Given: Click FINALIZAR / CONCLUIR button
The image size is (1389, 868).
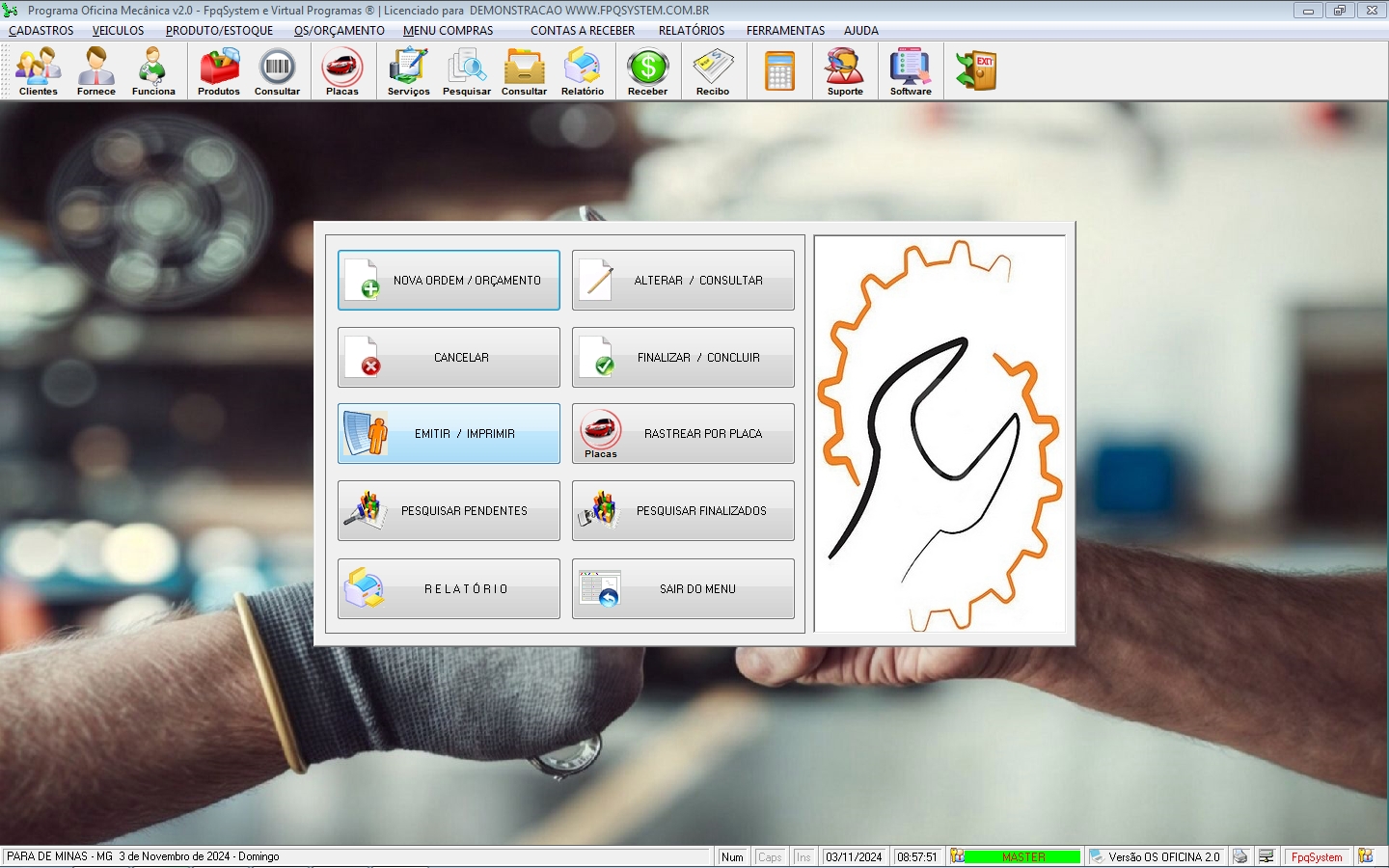Looking at the screenshot, I should [x=683, y=358].
